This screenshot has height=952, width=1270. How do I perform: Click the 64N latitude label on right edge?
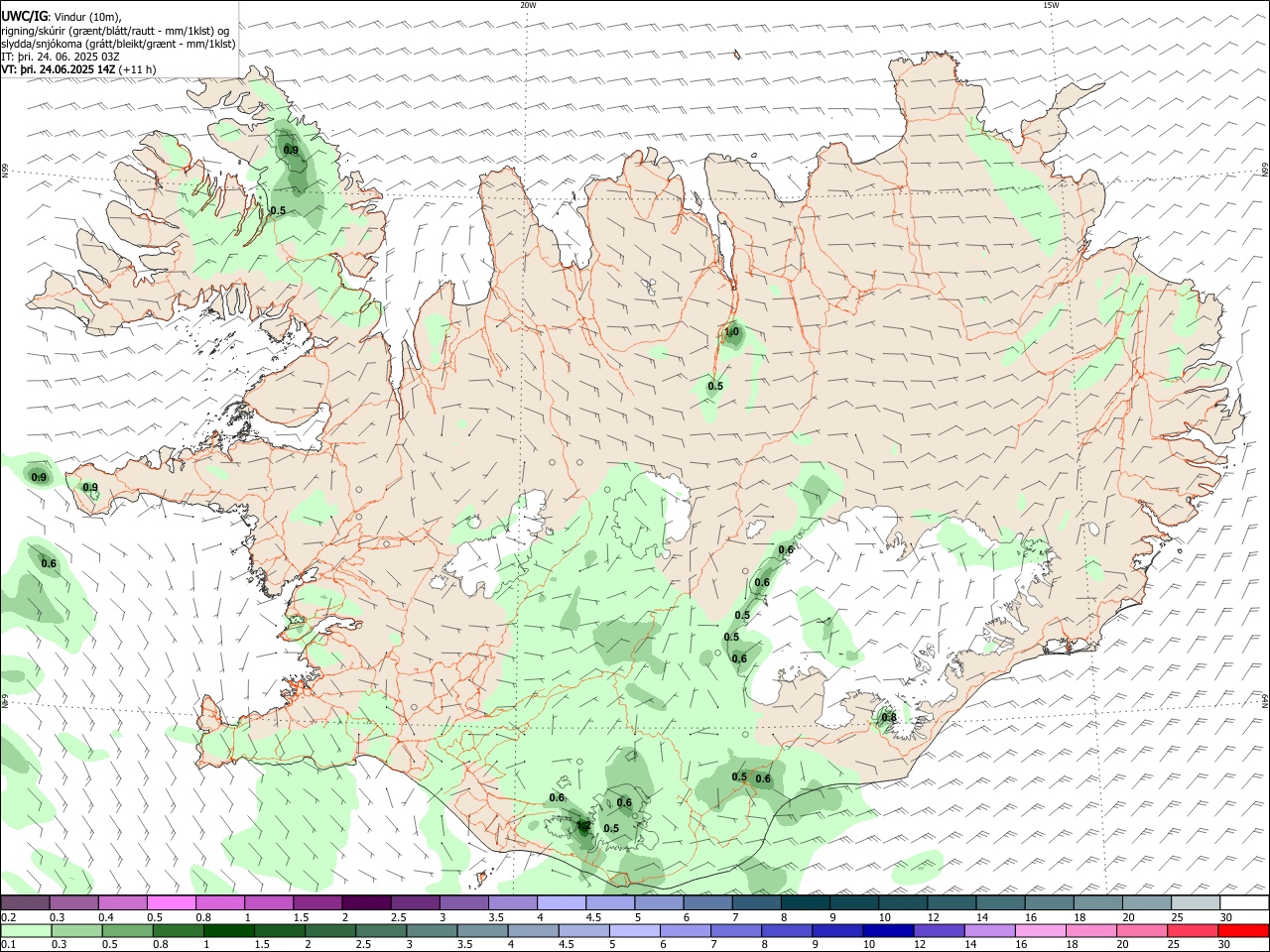[1265, 701]
